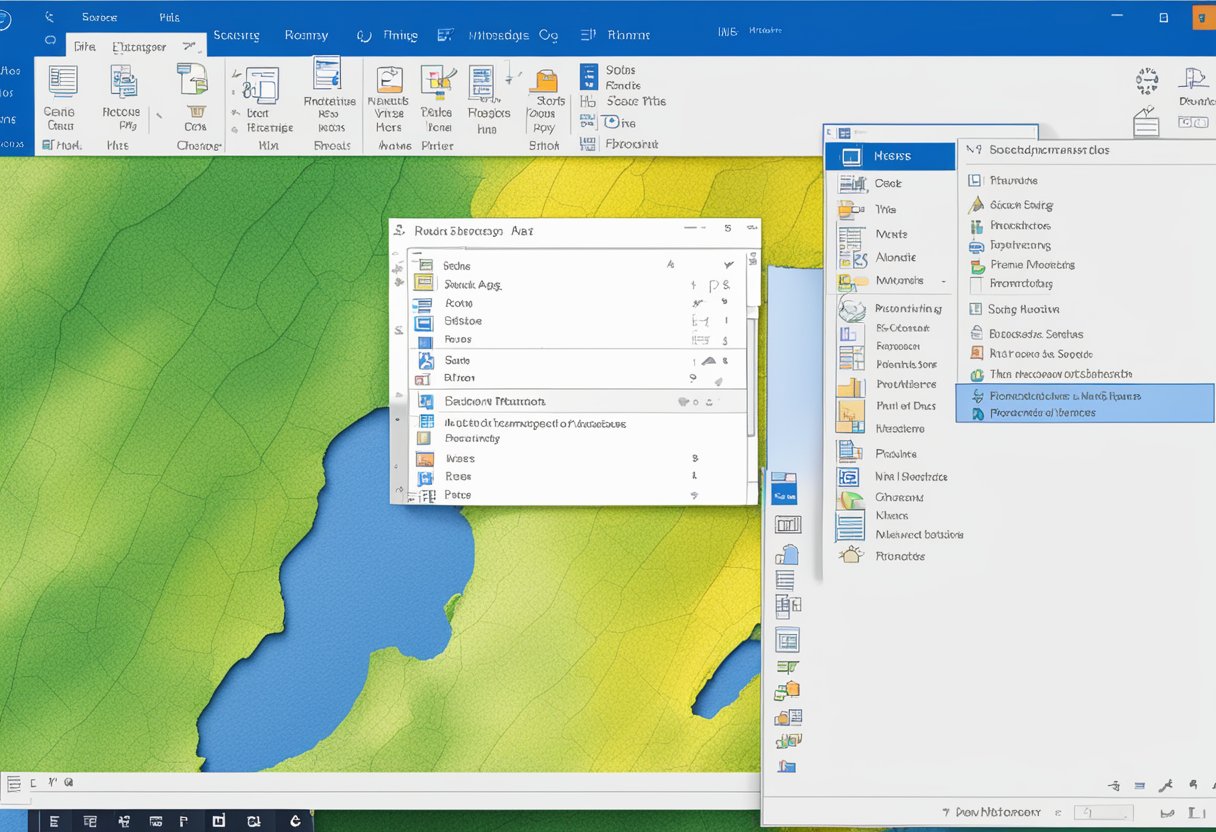
Task: Select the yellow triangle icon in the submenu
Action: (x=976, y=205)
